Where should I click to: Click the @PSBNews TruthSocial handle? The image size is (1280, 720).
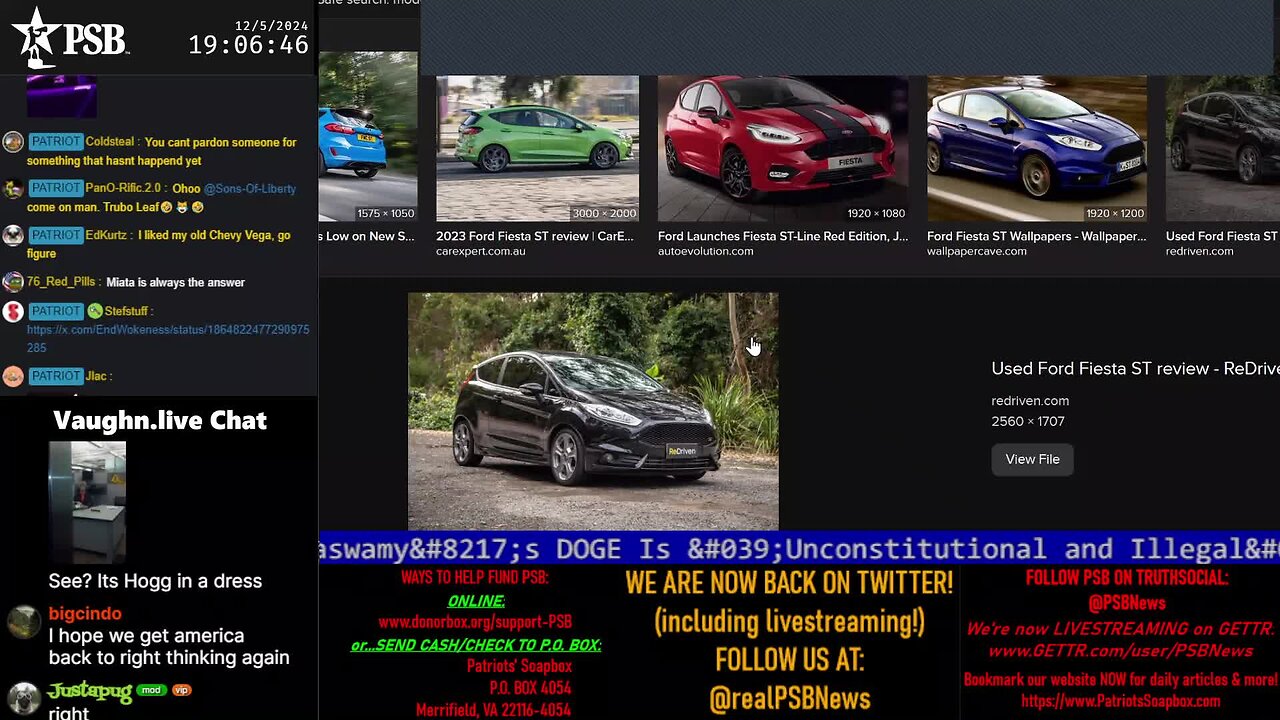(1127, 603)
